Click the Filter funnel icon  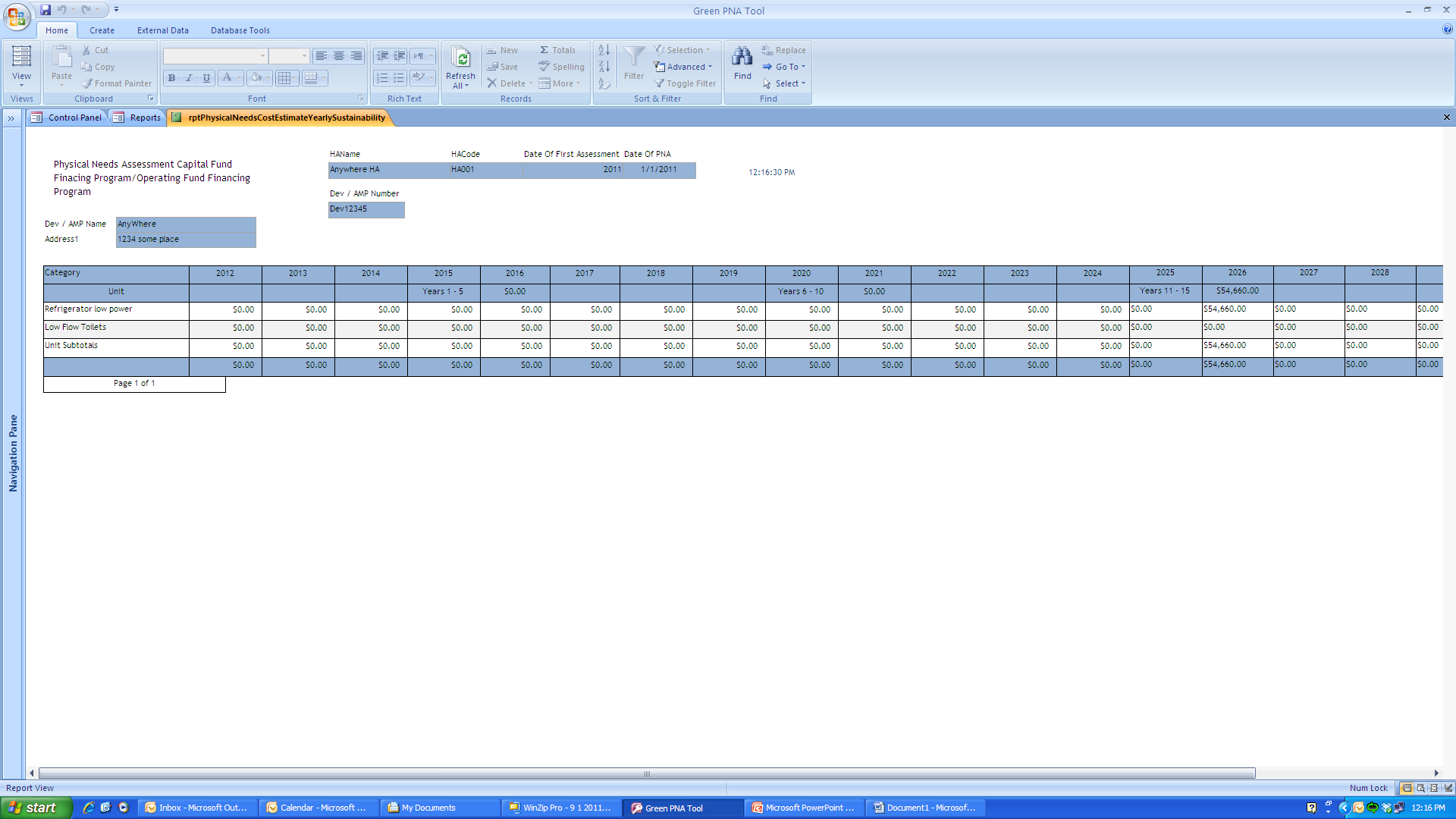coord(633,58)
